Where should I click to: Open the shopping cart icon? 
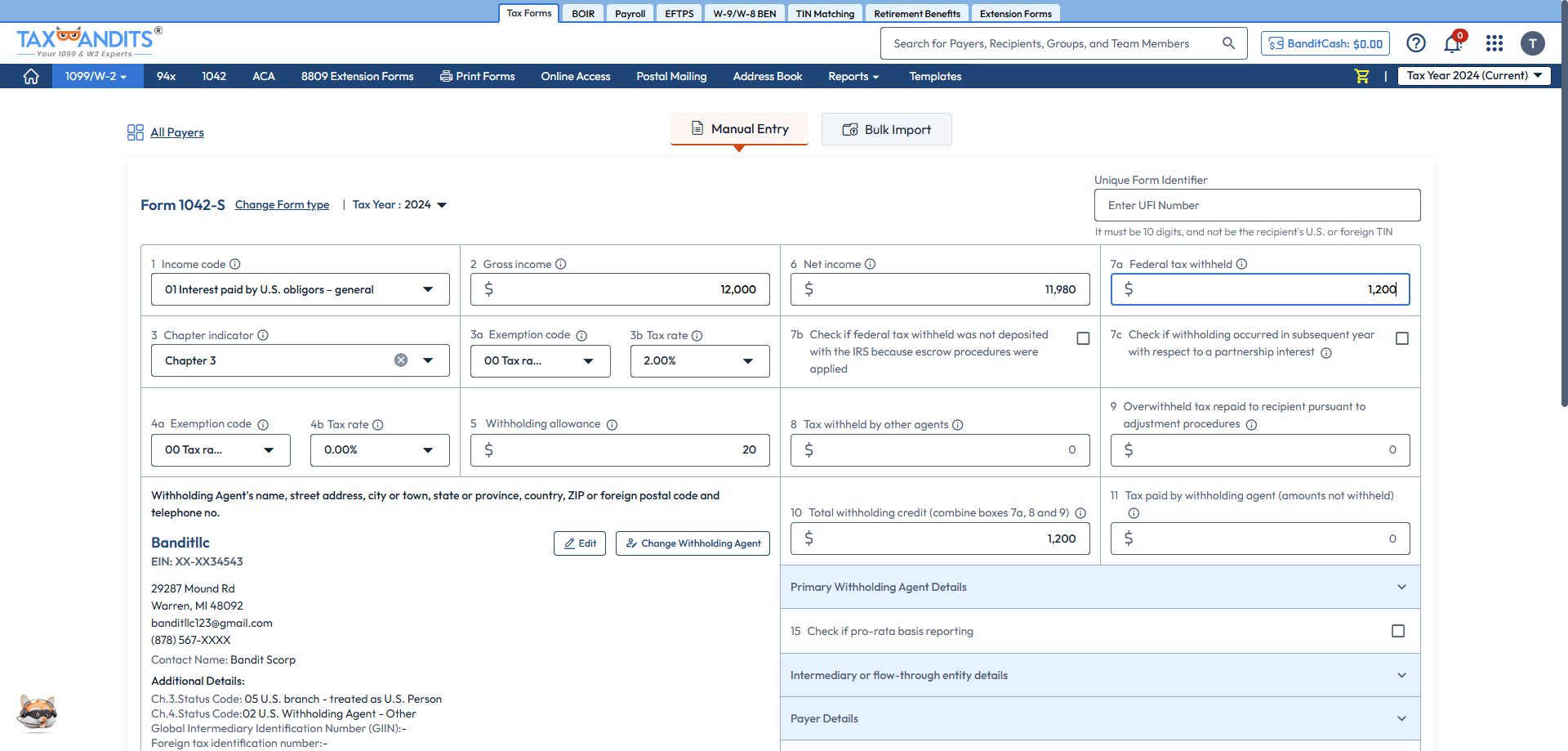coord(1361,76)
